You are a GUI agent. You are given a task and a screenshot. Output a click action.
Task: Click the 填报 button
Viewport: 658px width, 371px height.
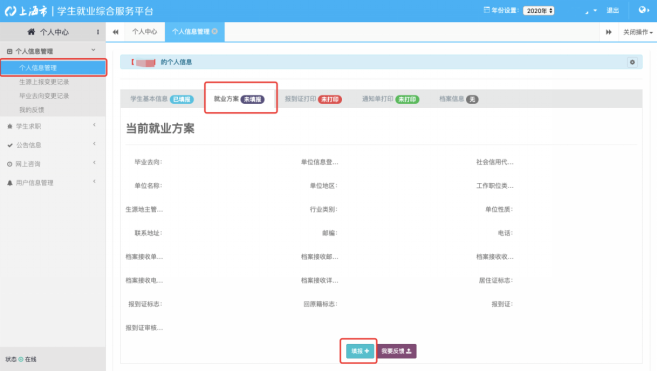pyautogui.click(x=360, y=351)
